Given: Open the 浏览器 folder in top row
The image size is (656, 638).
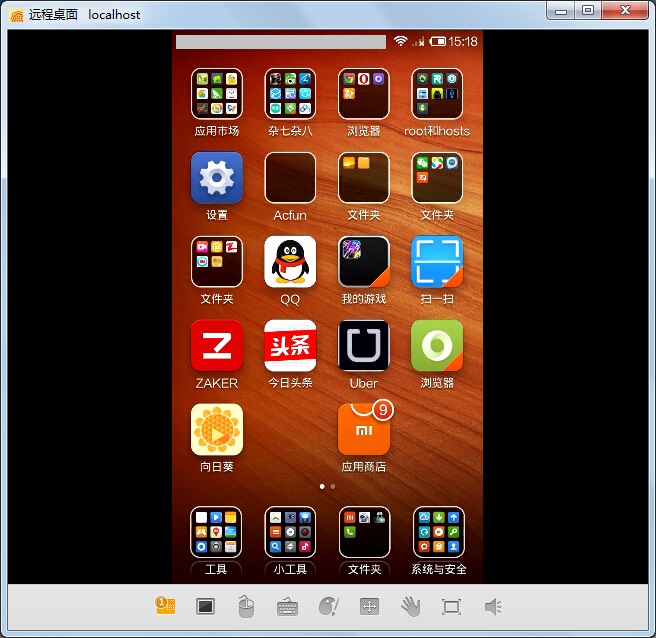Looking at the screenshot, I should pos(364,94).
